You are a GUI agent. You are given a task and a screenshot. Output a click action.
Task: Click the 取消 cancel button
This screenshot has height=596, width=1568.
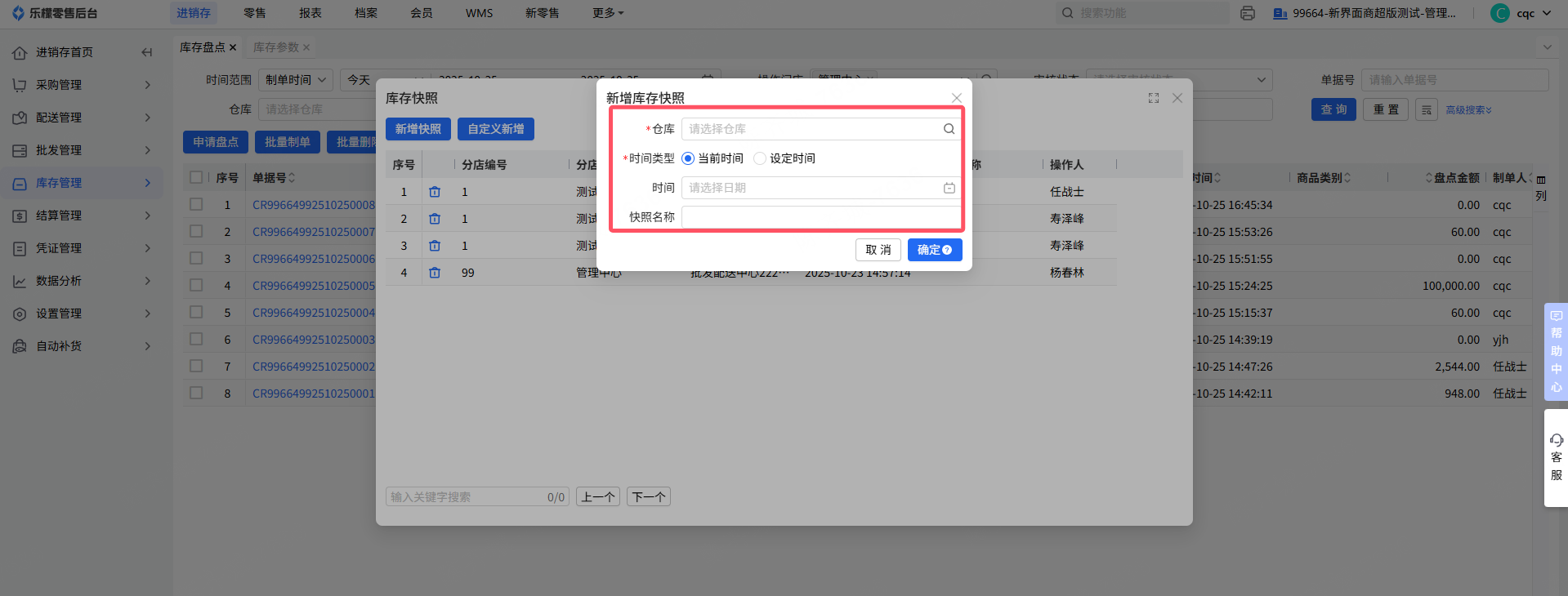point(878,250)
